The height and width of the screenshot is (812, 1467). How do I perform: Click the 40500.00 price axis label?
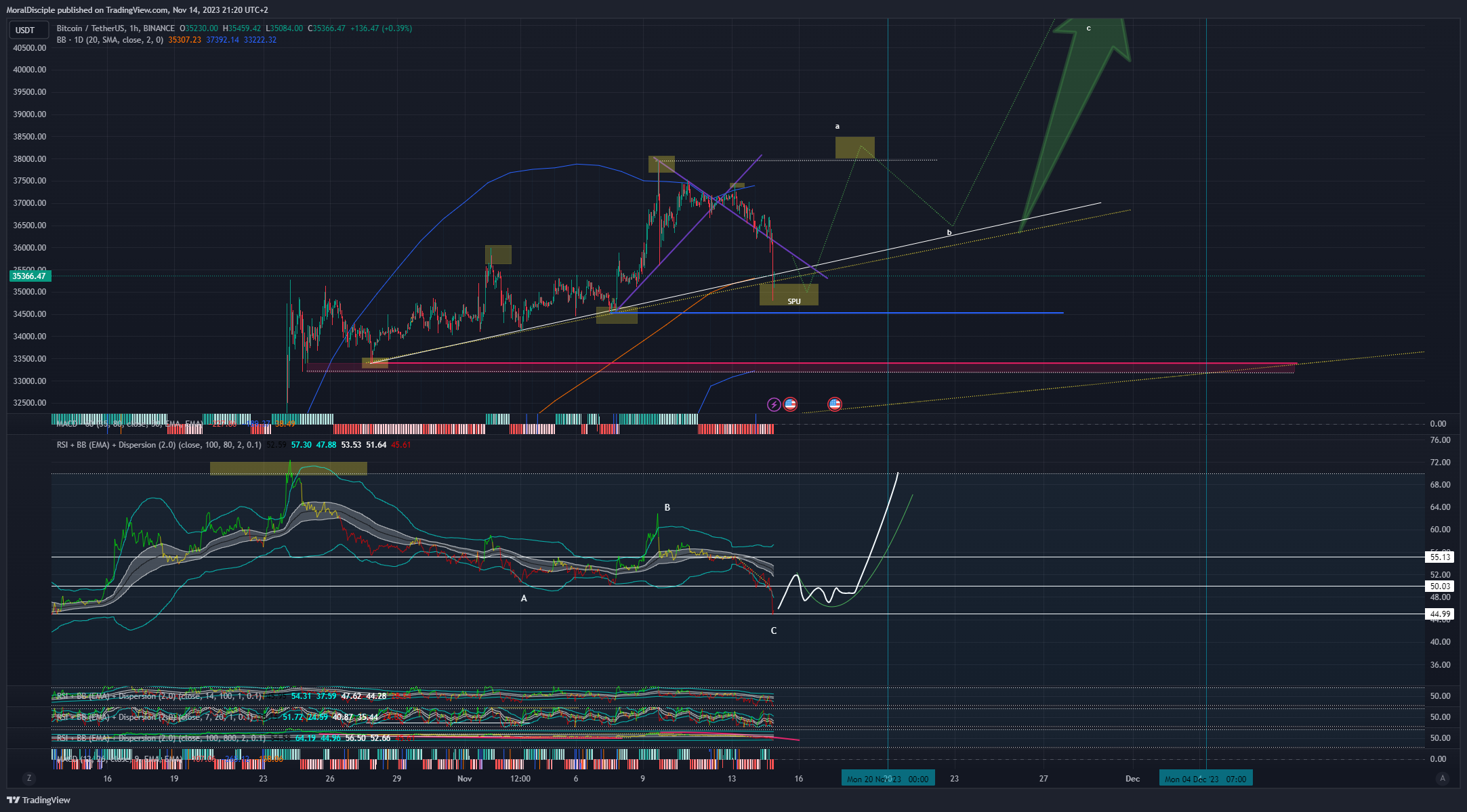click(x=30, y=48)
